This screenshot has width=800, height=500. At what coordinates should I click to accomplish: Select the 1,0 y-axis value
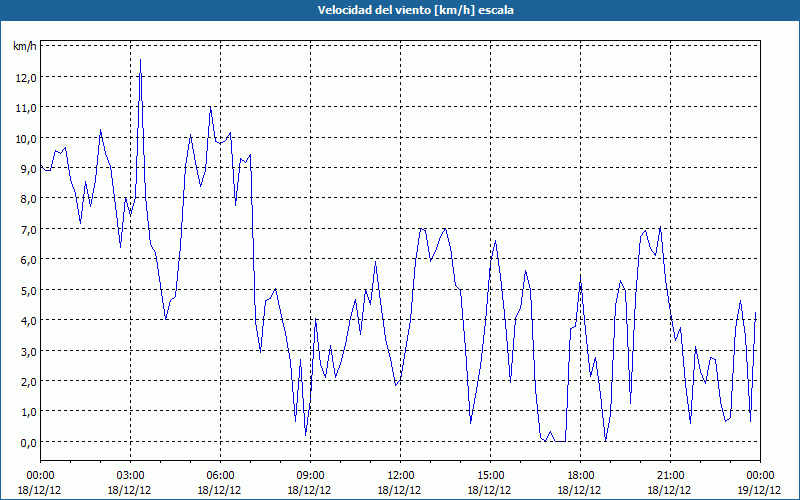tap(28, 412)
